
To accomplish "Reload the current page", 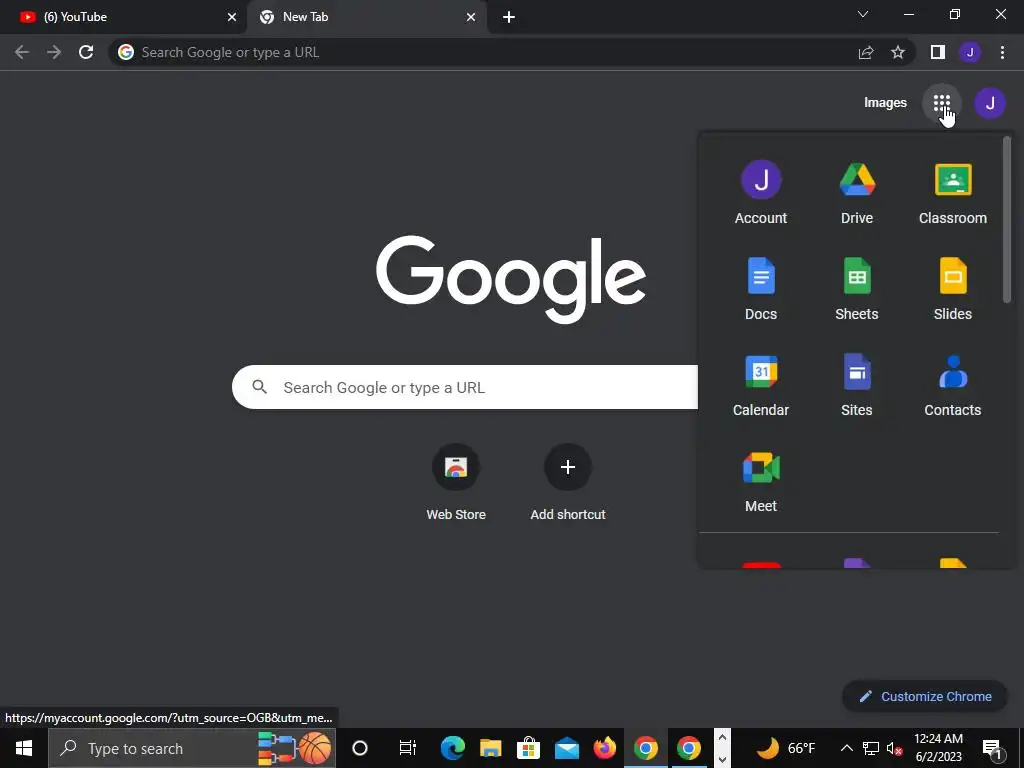I will [x=86, y=52].
